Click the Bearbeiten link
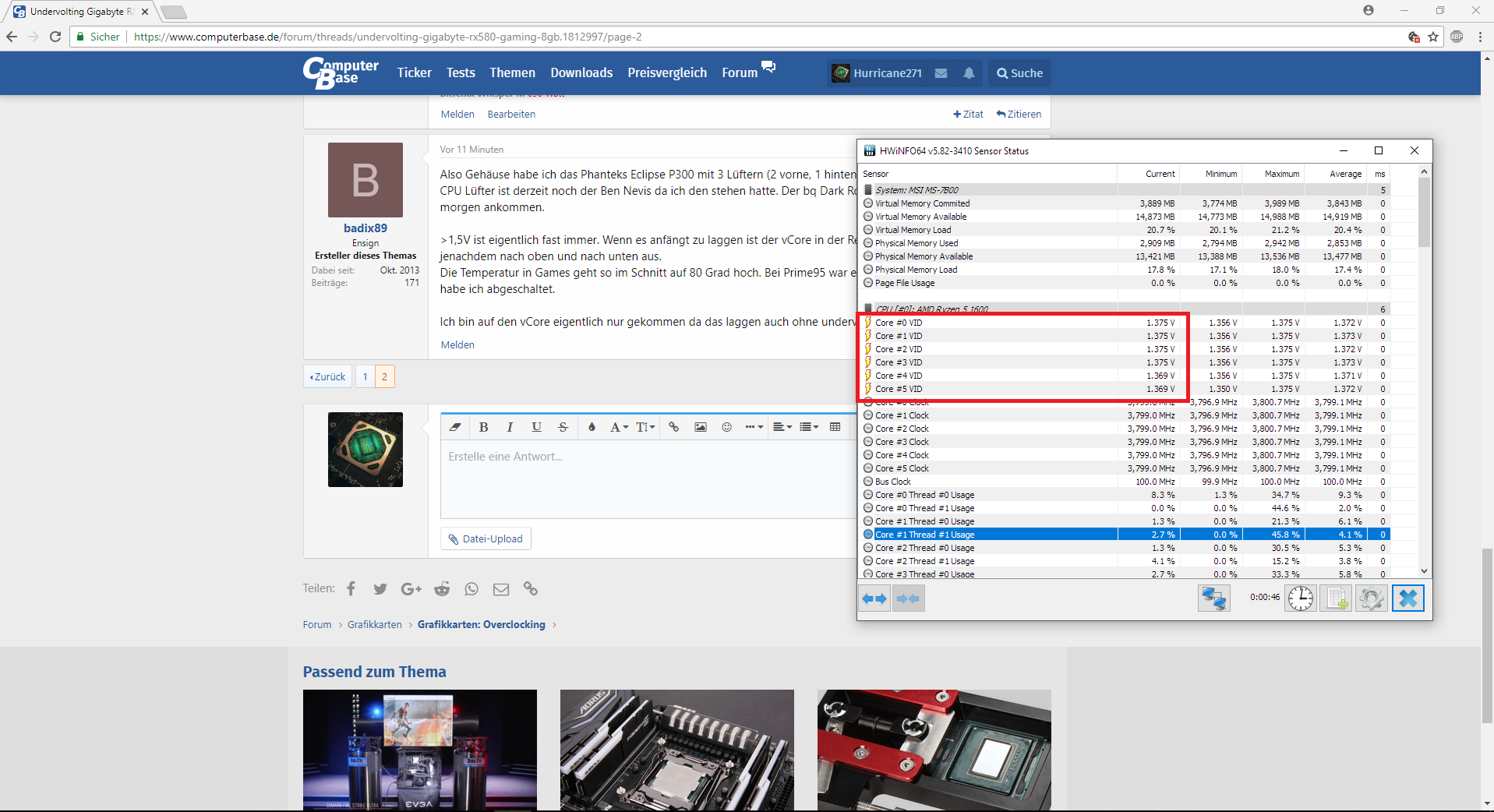1494x812 pixels. [511, 114]
